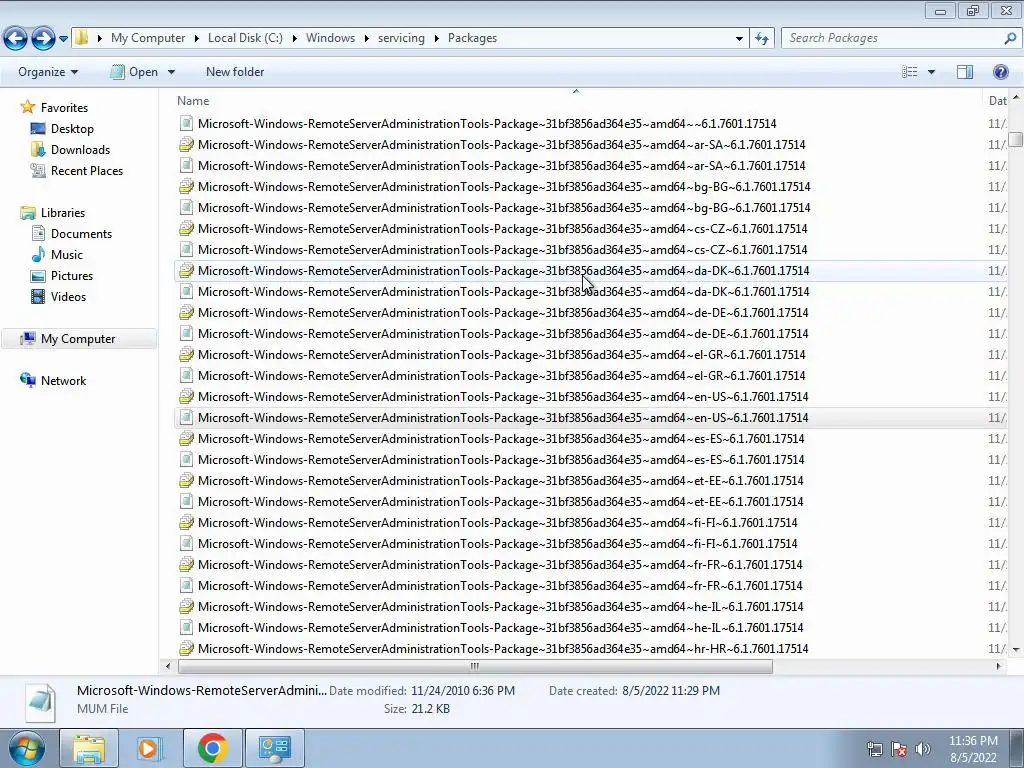Open the address bar history dropdown arrow
1024x768 pixels.
(739, 39)
